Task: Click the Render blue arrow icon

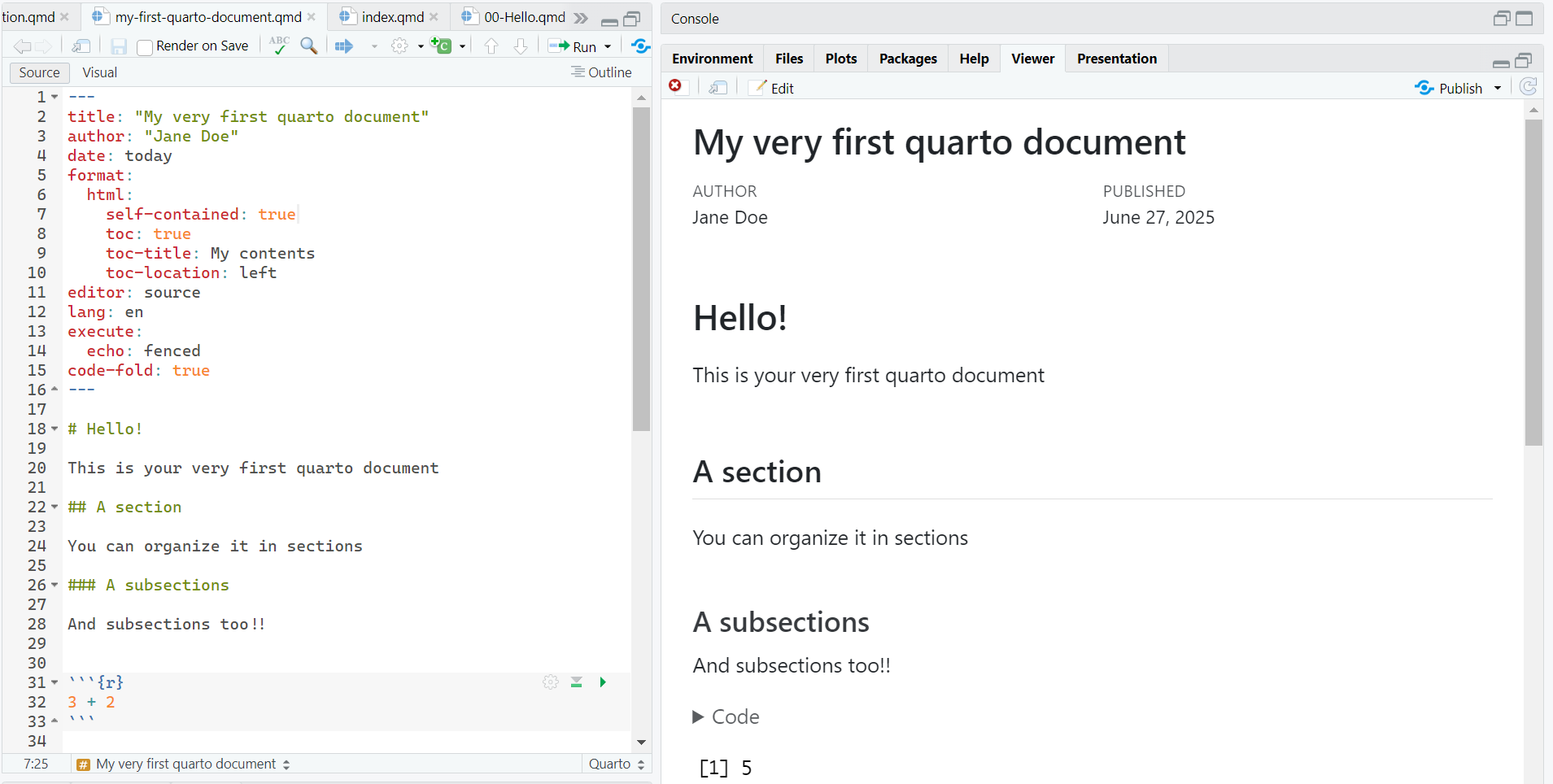Action: pos(344,46)
